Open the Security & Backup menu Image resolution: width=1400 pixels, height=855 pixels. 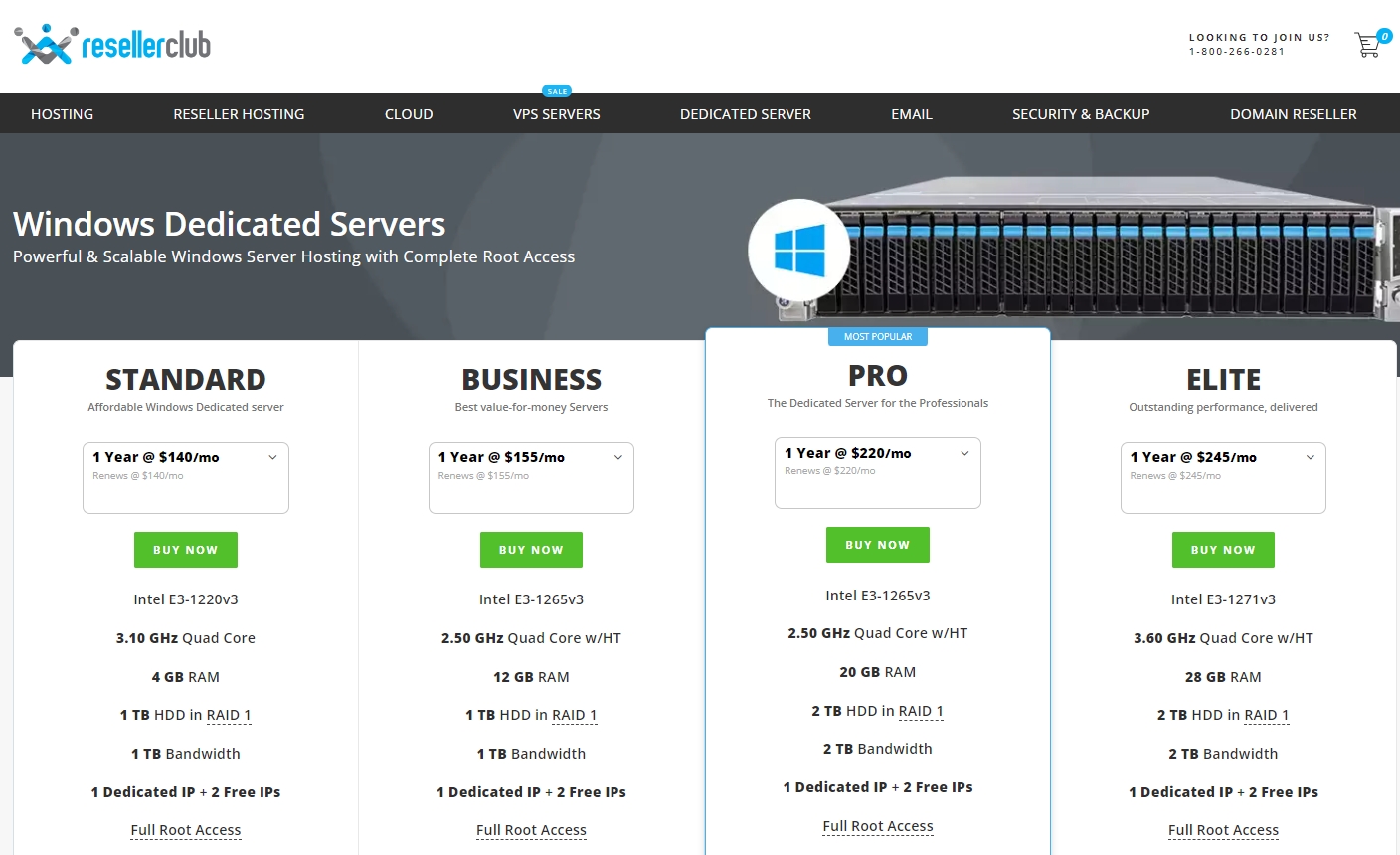pos(1081,114)
